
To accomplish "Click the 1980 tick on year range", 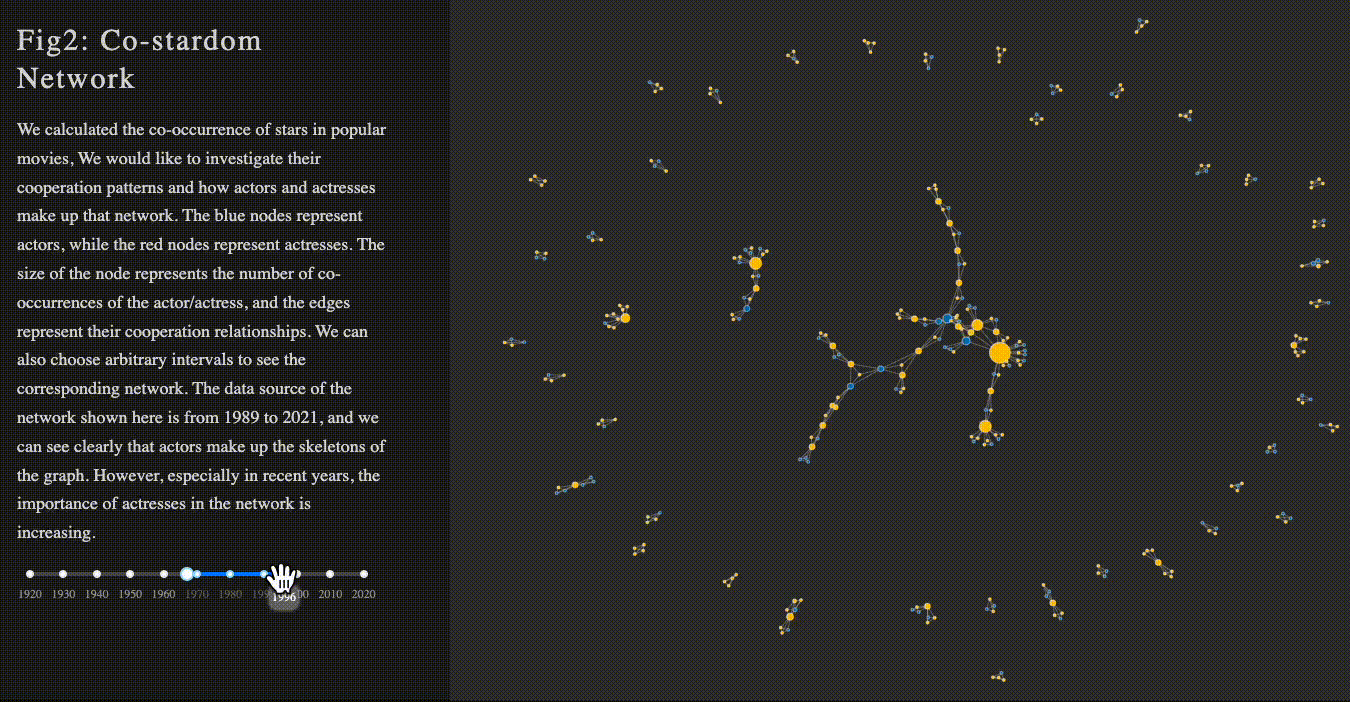I will click(230, 574).
